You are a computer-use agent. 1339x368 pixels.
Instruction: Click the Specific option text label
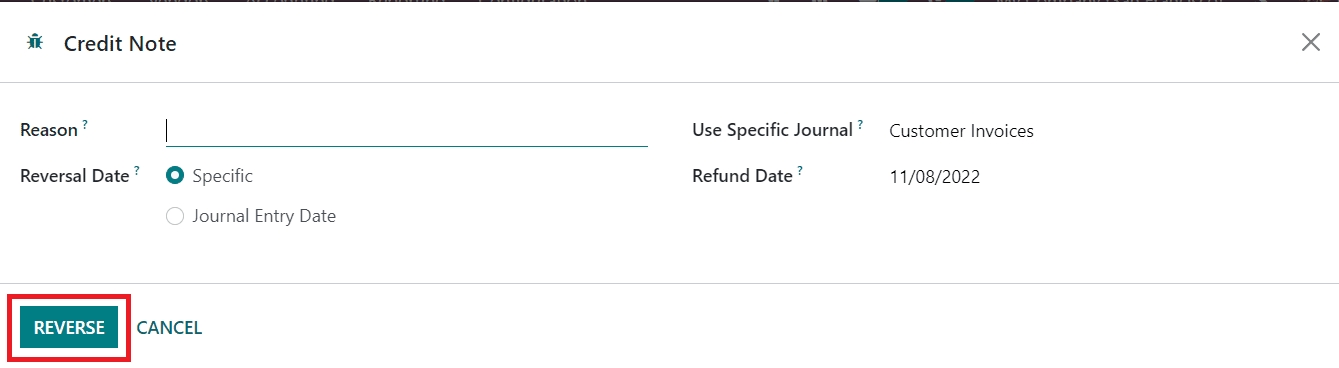tap(222, 176)
